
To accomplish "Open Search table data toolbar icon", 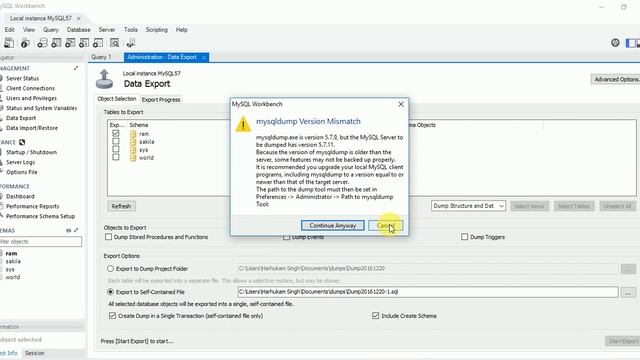I will coord(115,43).
